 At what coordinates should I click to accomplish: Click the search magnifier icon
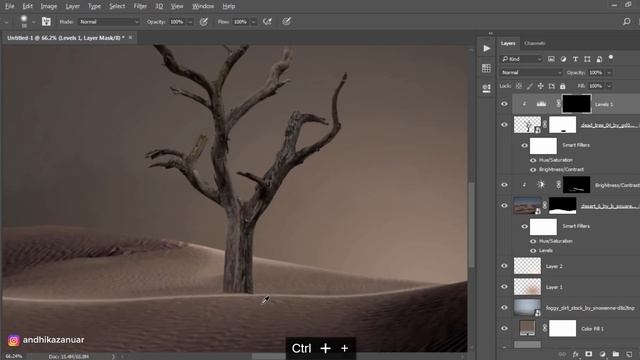pos(627,22)
